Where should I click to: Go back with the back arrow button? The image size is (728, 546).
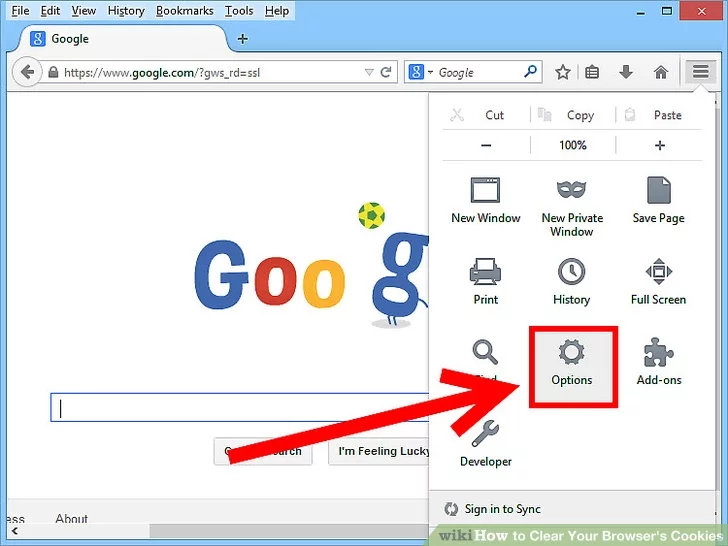tap(27, 72)
